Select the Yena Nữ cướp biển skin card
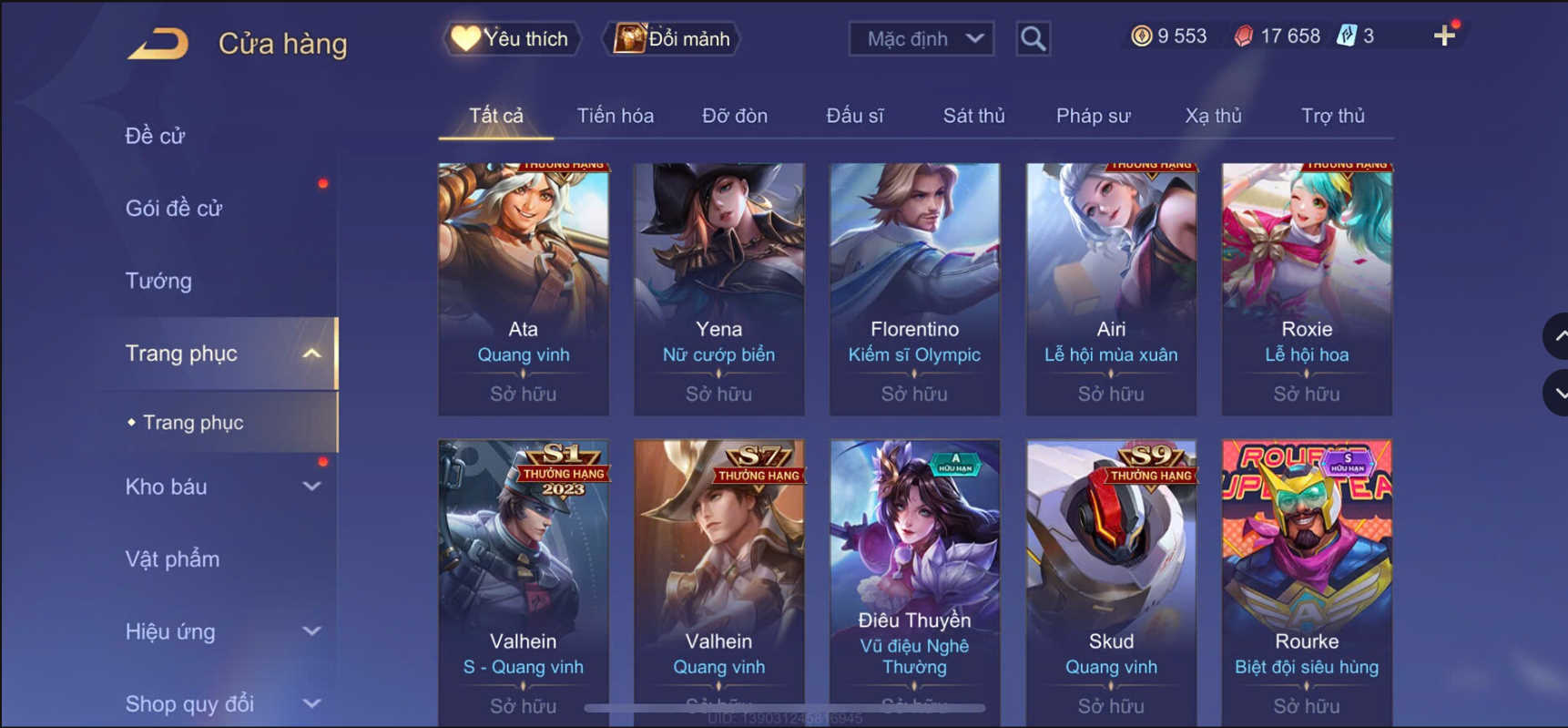The height and width of the screenshot is (728, 1568). tap(718, 289)
